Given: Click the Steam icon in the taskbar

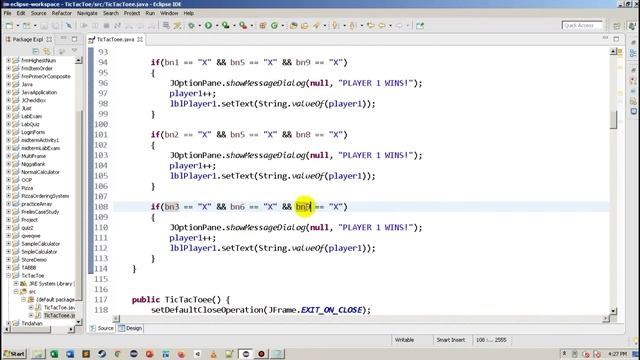Looking at the screenshot, I should coord(102,354).
